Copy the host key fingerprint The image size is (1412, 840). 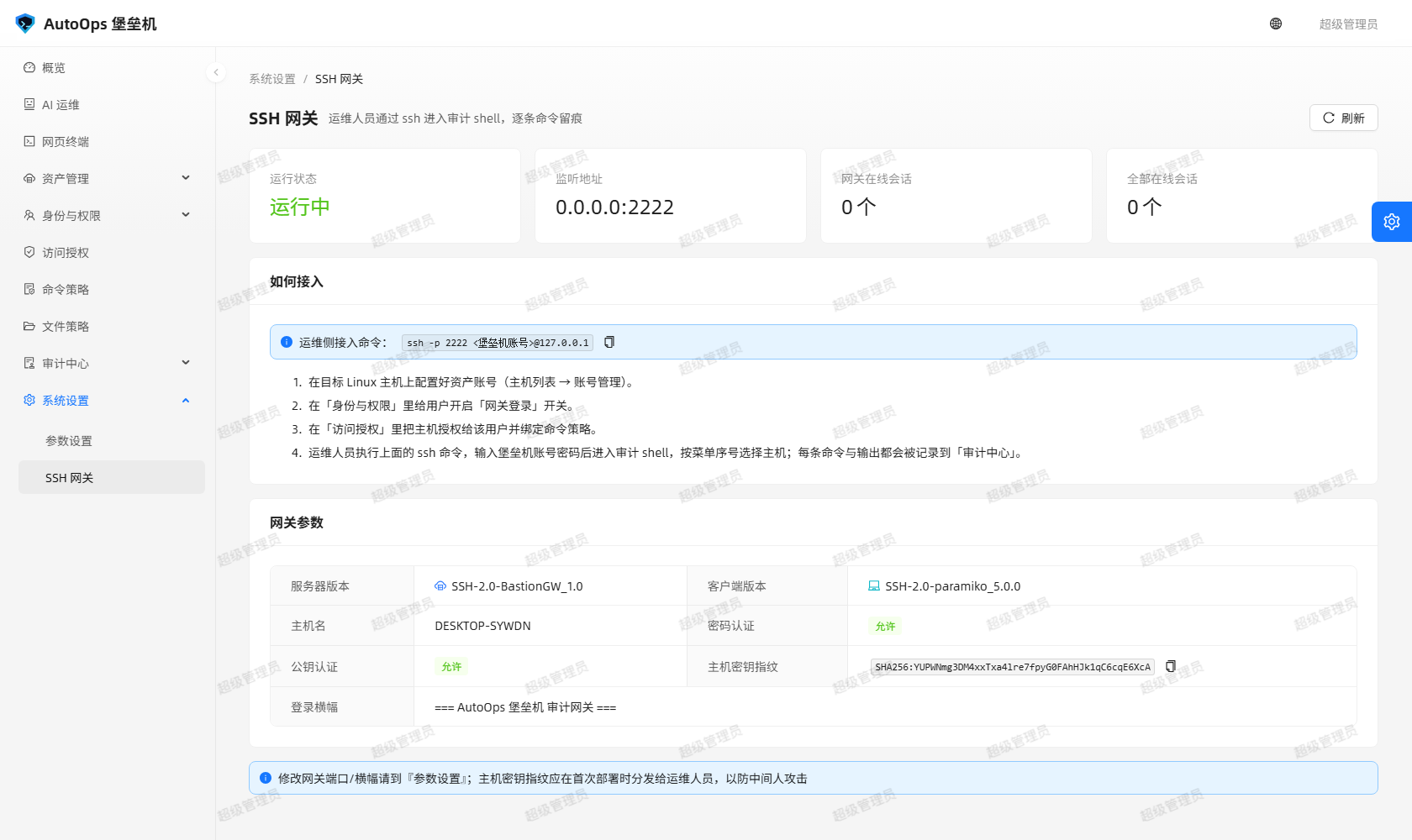(x=1171, y=666)
